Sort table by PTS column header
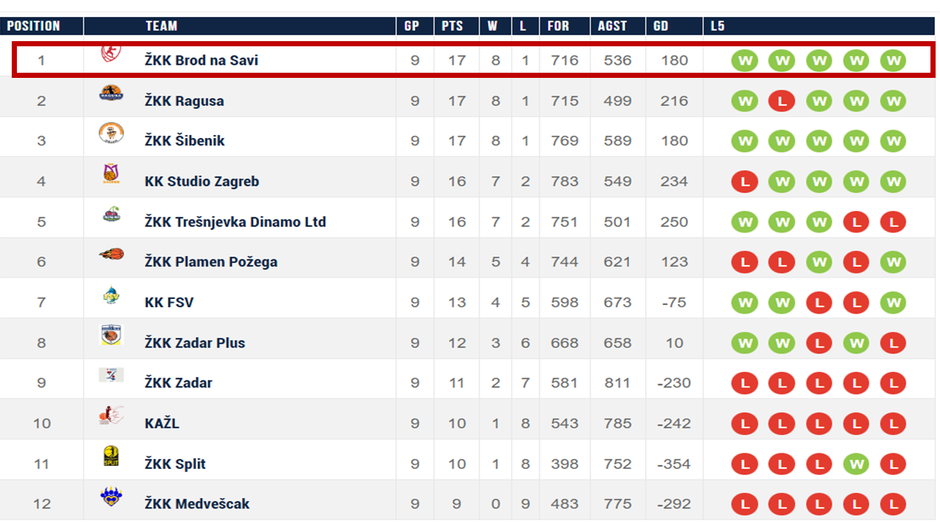The image size is (940, 529). click(x=452, y=26)
